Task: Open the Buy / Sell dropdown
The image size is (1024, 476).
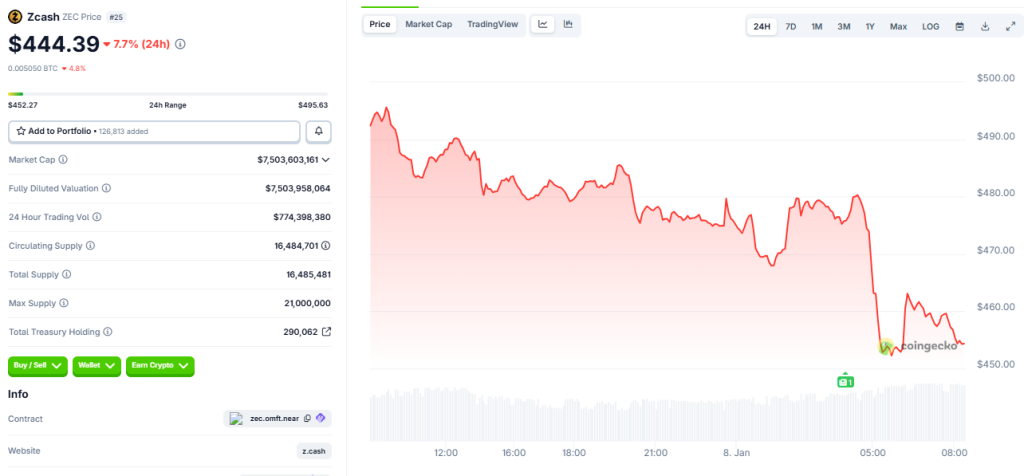Action: [x=38, y=366]
